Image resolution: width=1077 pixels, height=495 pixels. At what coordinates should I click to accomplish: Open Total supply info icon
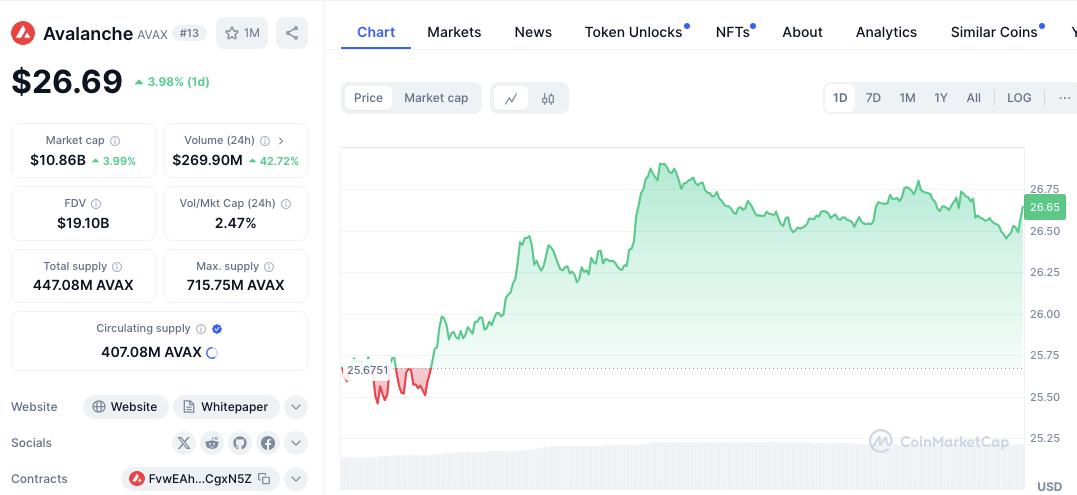[117, 266]
